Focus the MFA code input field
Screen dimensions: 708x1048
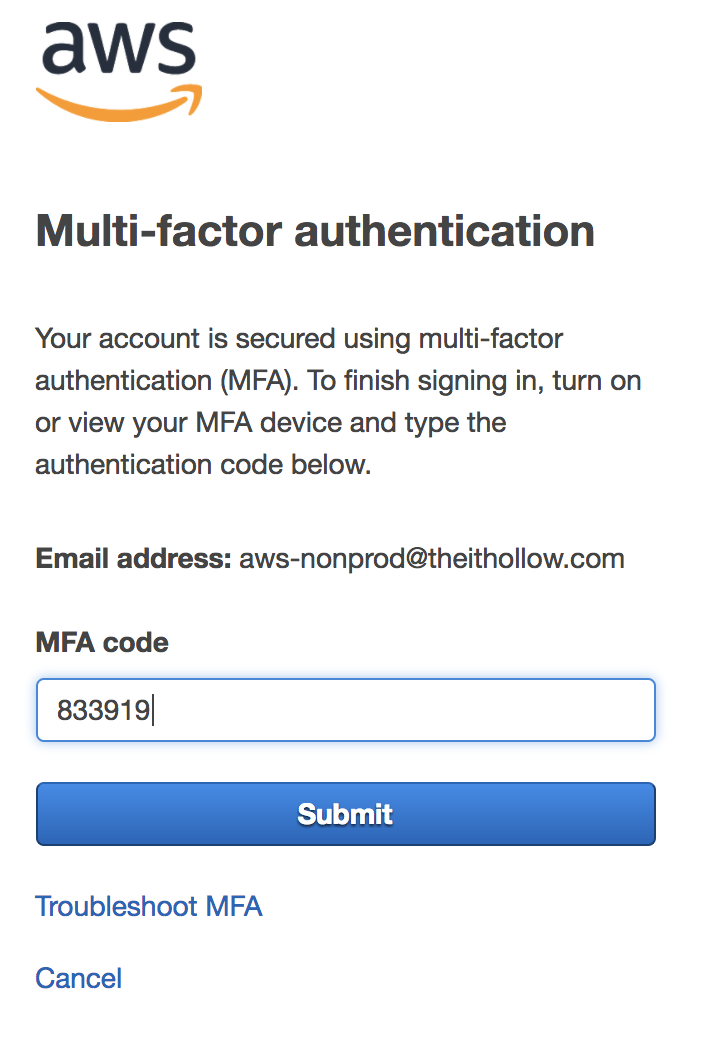[345, 711]
